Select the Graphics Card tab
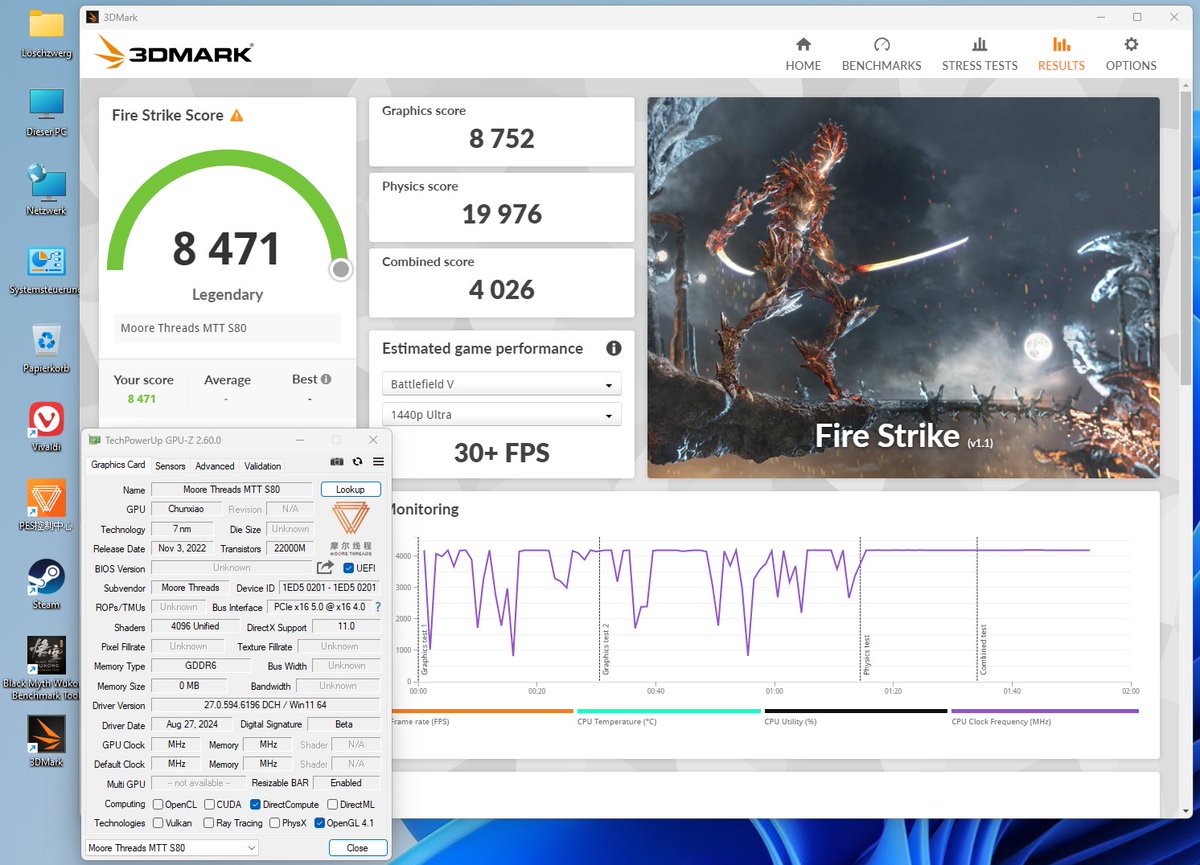The height and width of the screenshot is (865, 1200). [118, 465]
